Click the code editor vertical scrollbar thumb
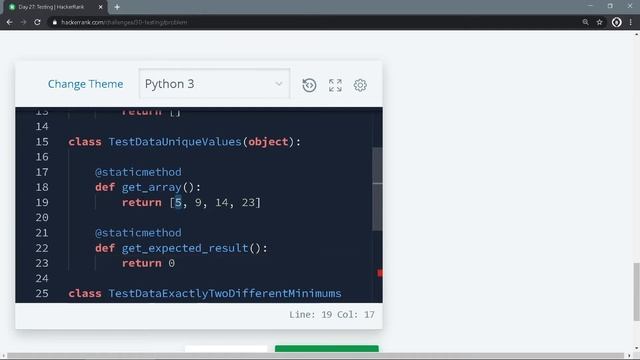This screenshot has height=360, width=640. [x=377, y=189]
